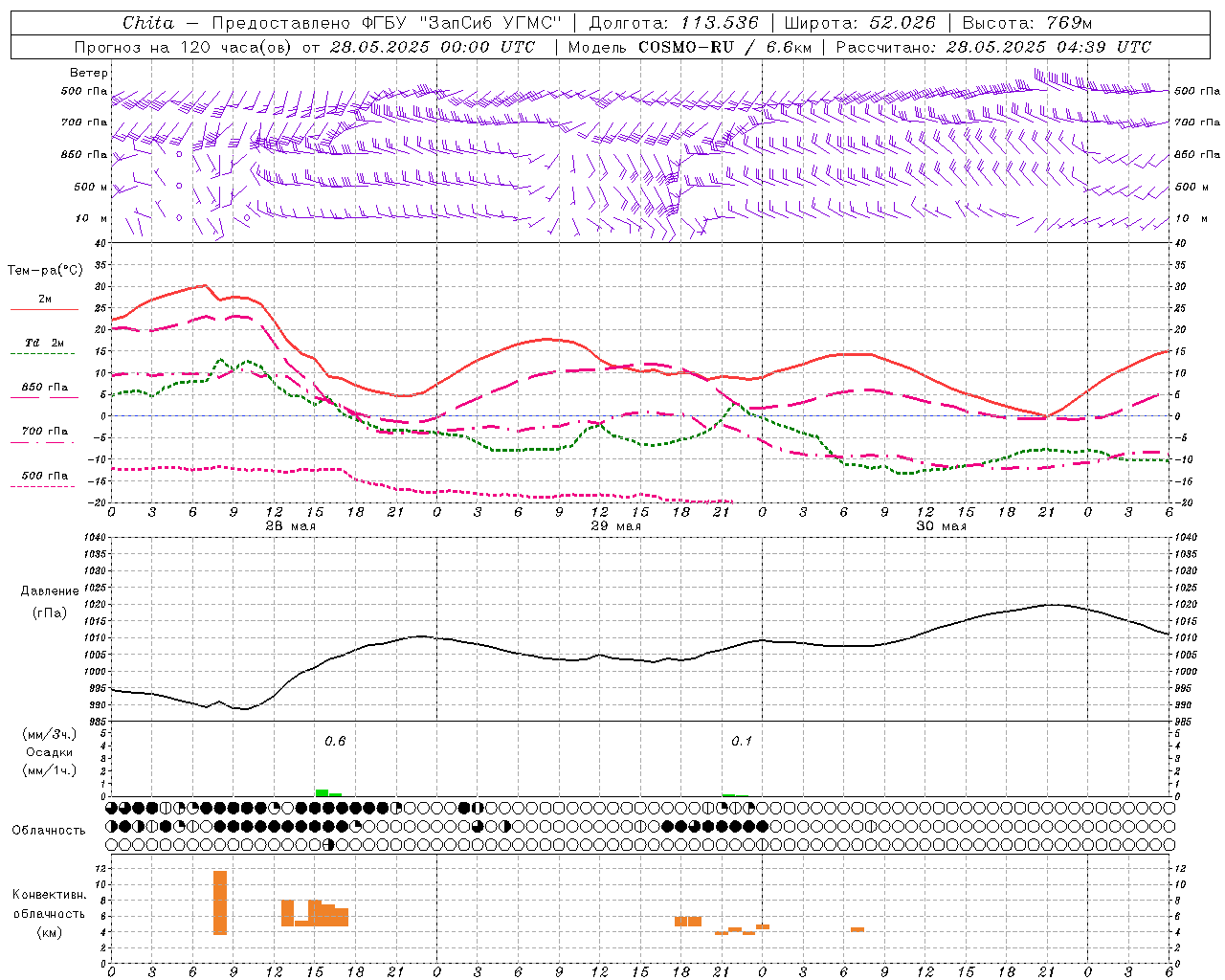Click the dotted 500 гПа temperature legend line

point(43,486)
